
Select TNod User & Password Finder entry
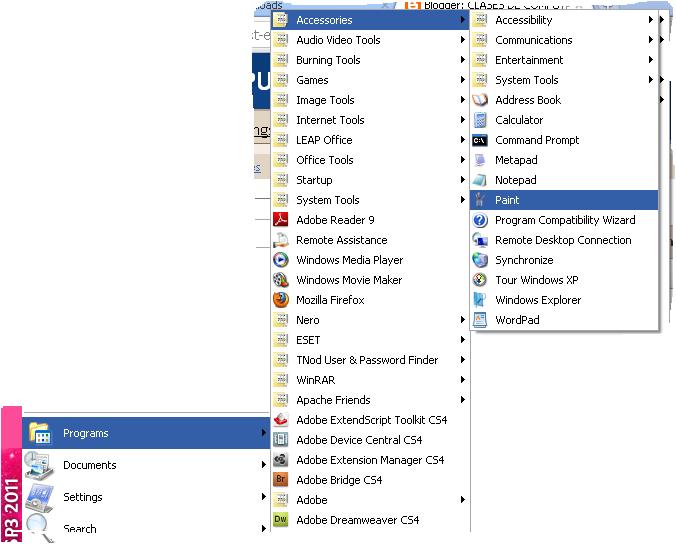pos(370,360)
